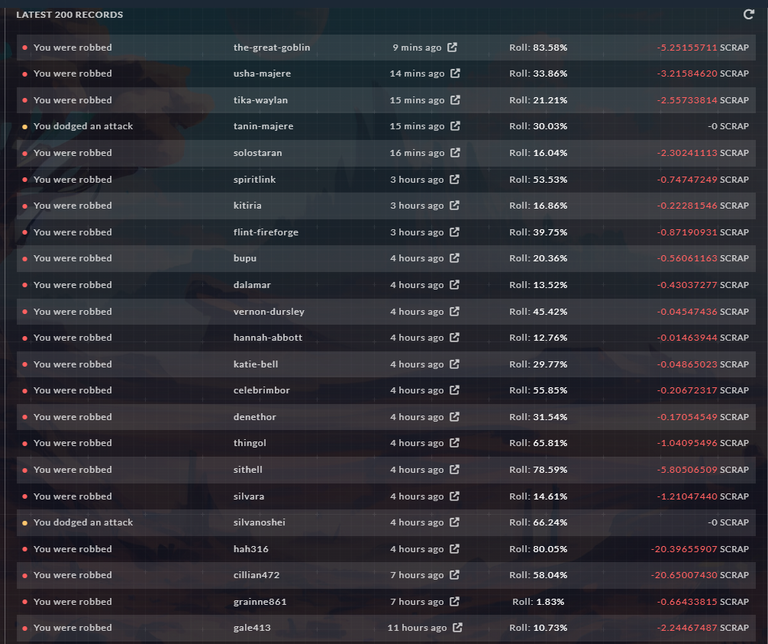Open external link for dalamar record
This screenshot has width=768, height=644.
(x=455, y=285)
